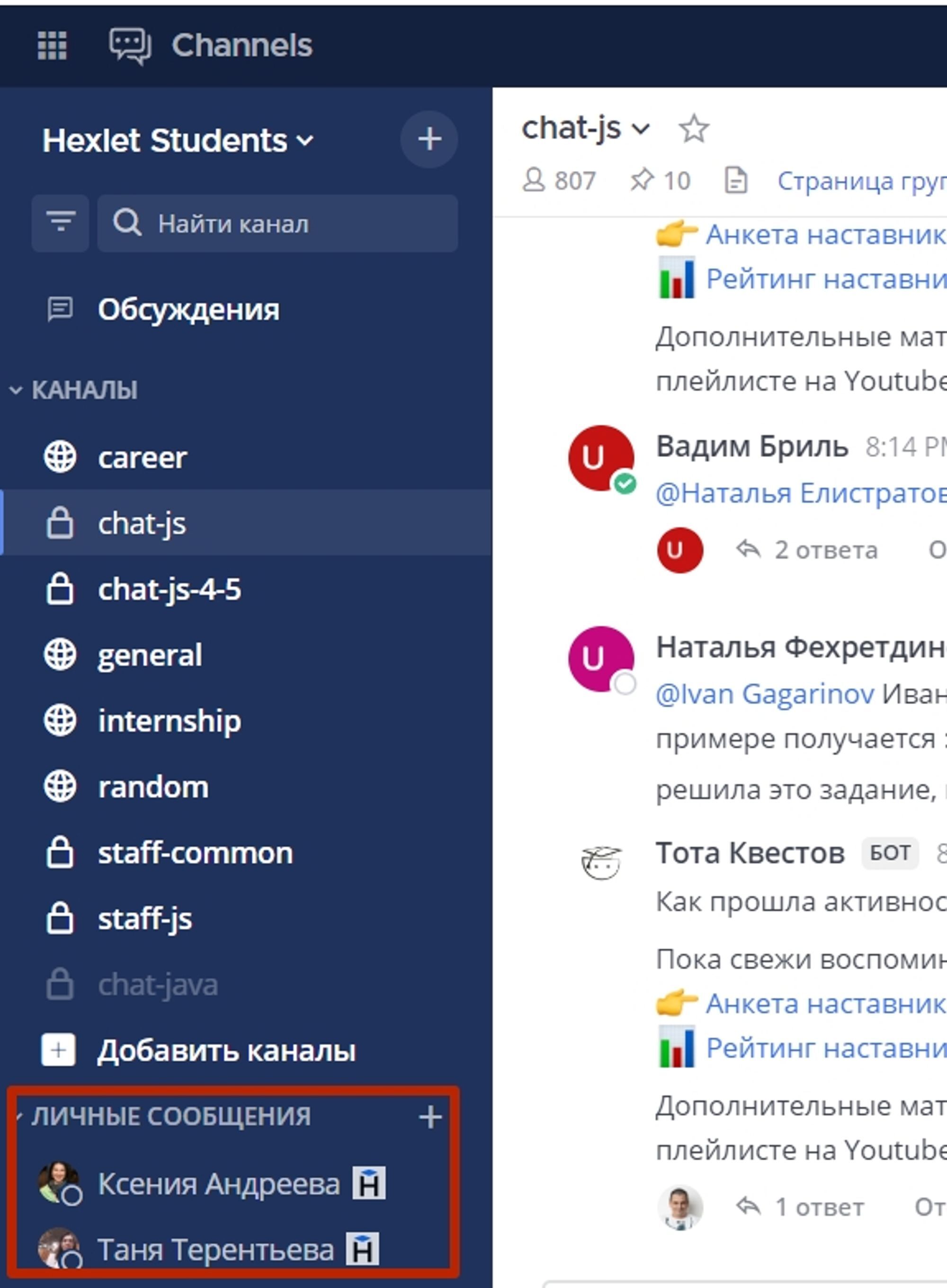The width and height of the screenshot is (947, 1288).
Task: Open the muted chat-java channel
Action: [246, 984]
